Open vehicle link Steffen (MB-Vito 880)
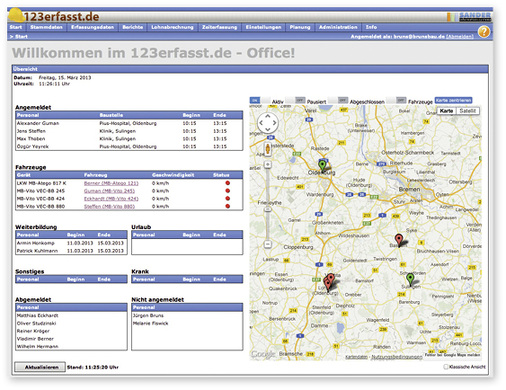The width and height of the screenshot is (506, 390). click(109, 206)
